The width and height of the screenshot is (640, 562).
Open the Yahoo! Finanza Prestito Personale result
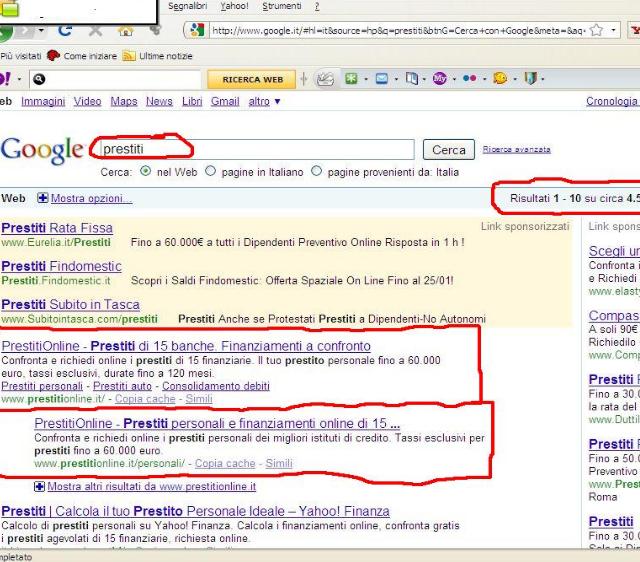tap(195, 511)
